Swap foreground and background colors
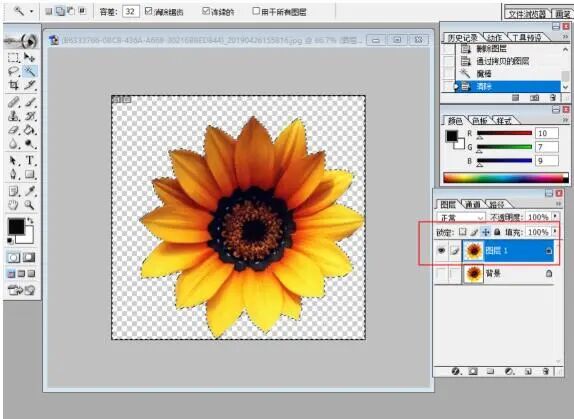This screenshot has width=574, height=419. click(x=30, y=221)
